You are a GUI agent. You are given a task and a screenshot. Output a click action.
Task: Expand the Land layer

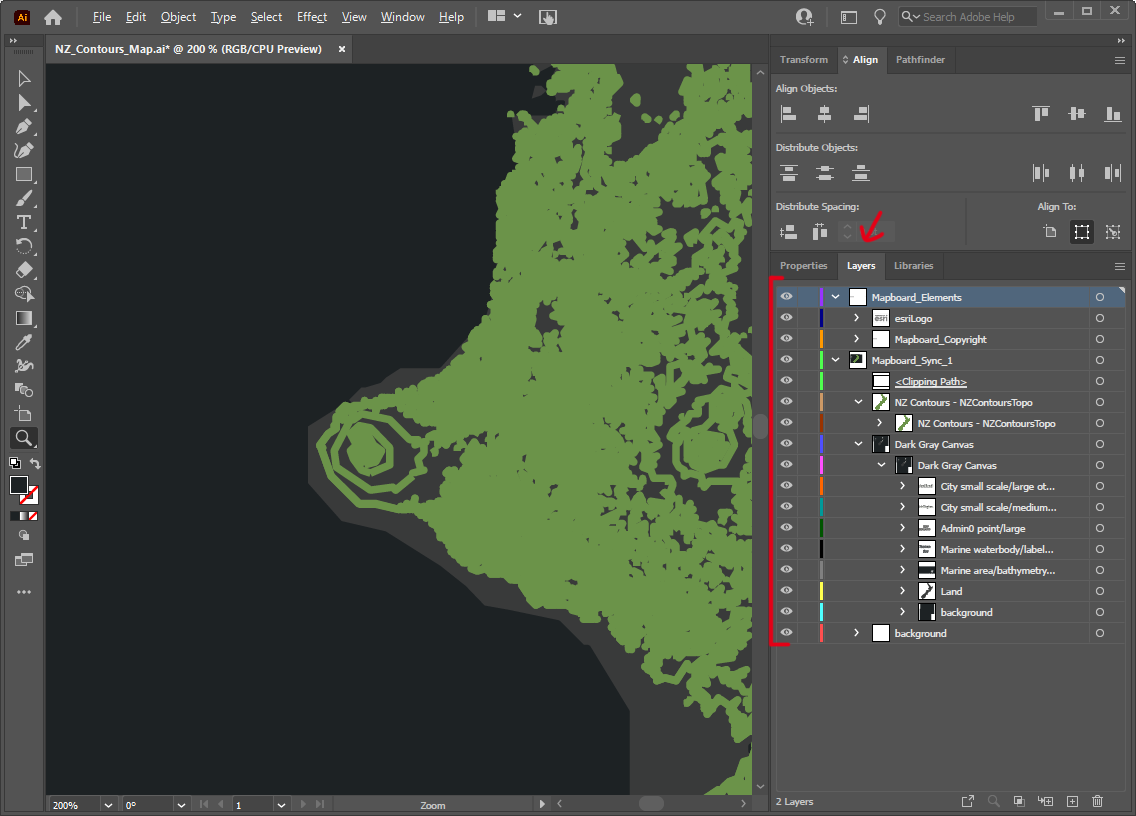pos(903,591)
